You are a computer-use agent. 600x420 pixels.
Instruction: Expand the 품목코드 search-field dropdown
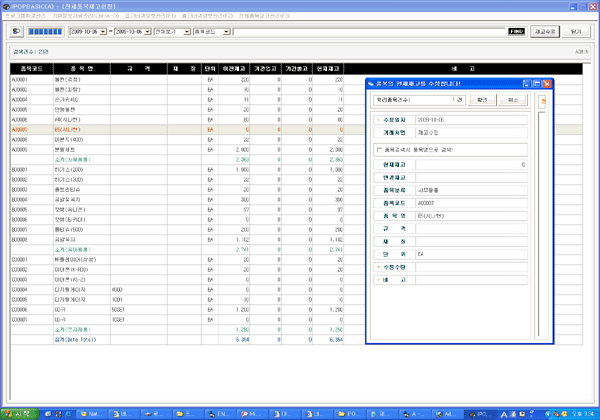pyautogui.click(x=227, y=32)
